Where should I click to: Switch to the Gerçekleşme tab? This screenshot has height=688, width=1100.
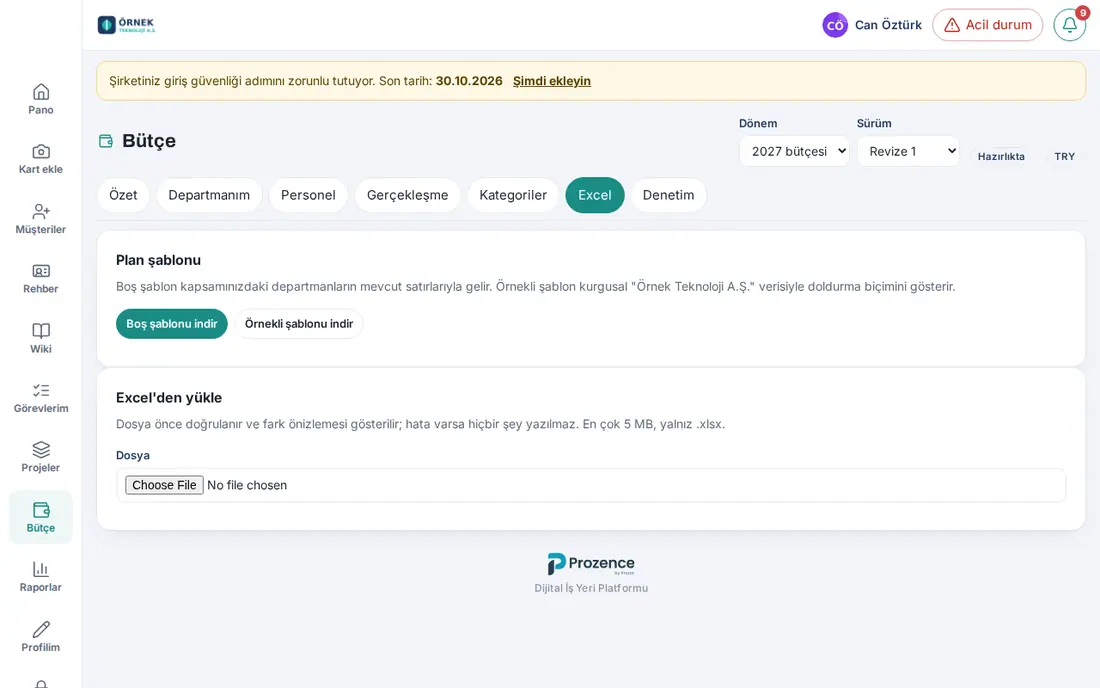coord(408,195)
